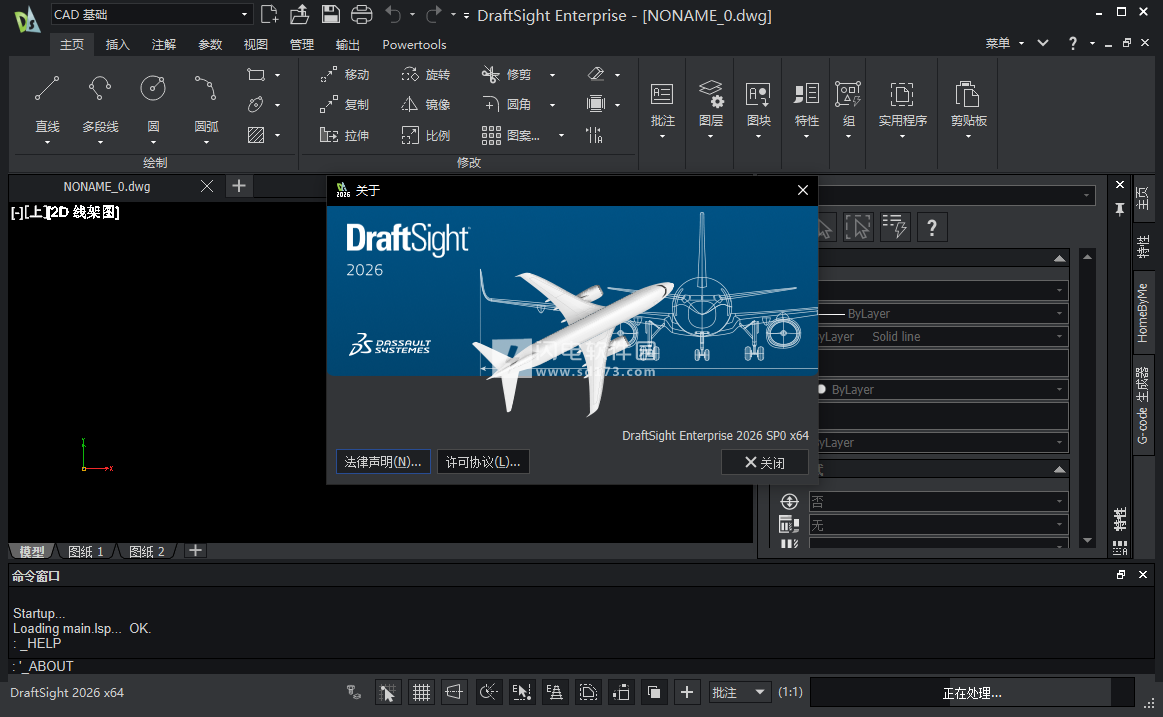Switch to the 插入 ribbon tab
1163x717 pixels.
(118, 45)
